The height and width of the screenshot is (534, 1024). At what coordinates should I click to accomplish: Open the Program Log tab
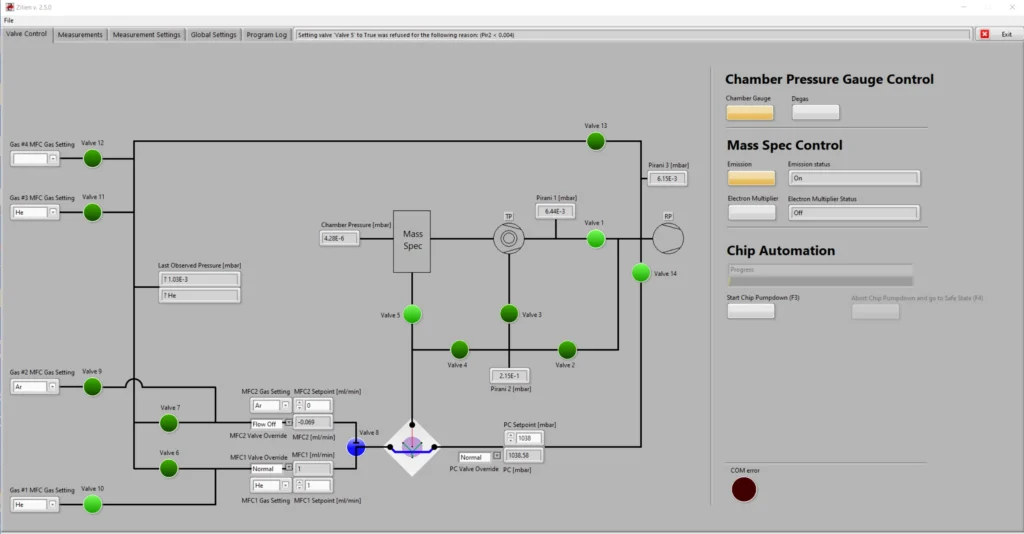click(266, 35)
